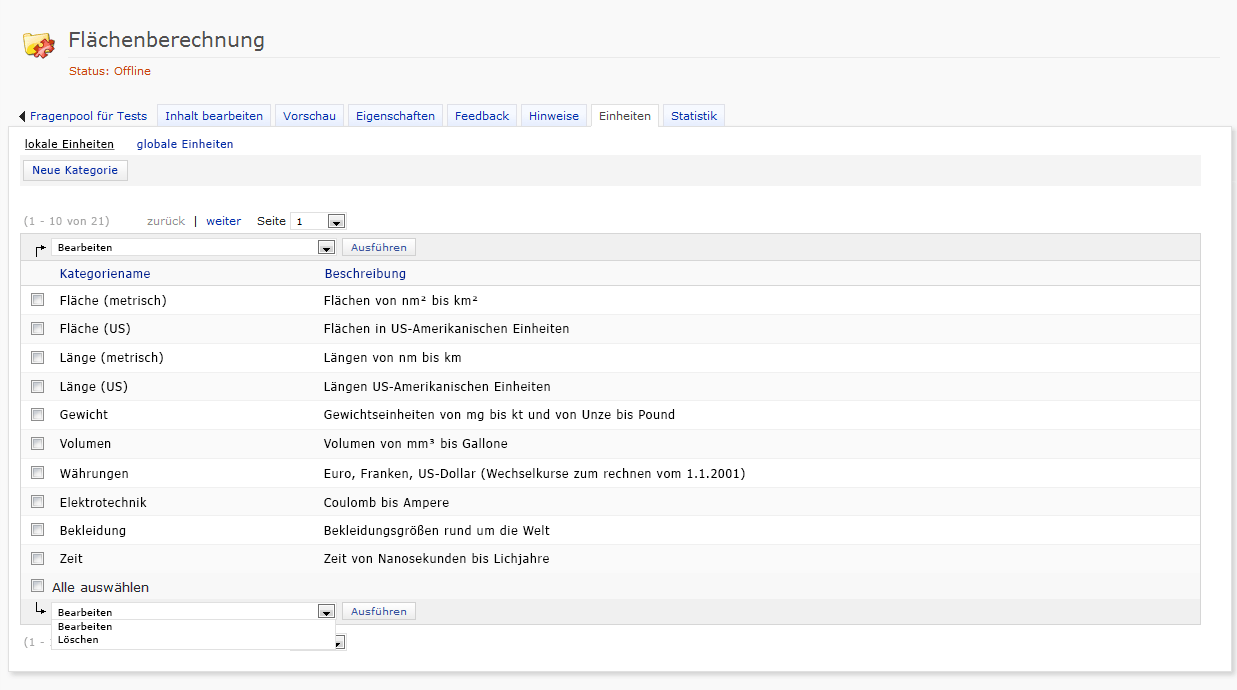This screenshot has height=690, width=1237.
Task: Click the back arrow before Fragenpool für Tests
Action: (22, 117)
